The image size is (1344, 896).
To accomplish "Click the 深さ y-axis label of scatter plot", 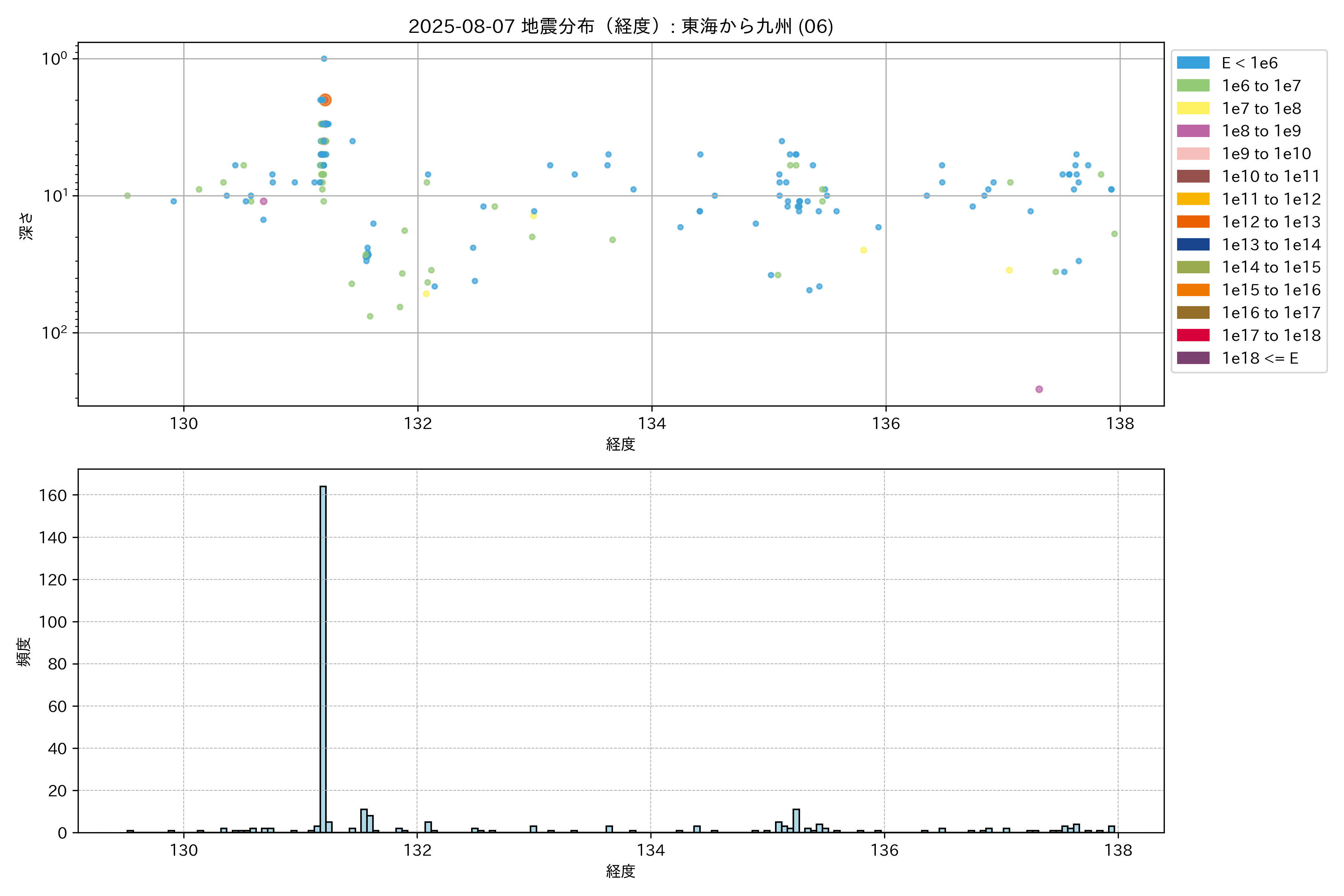I will click(26, 226).
